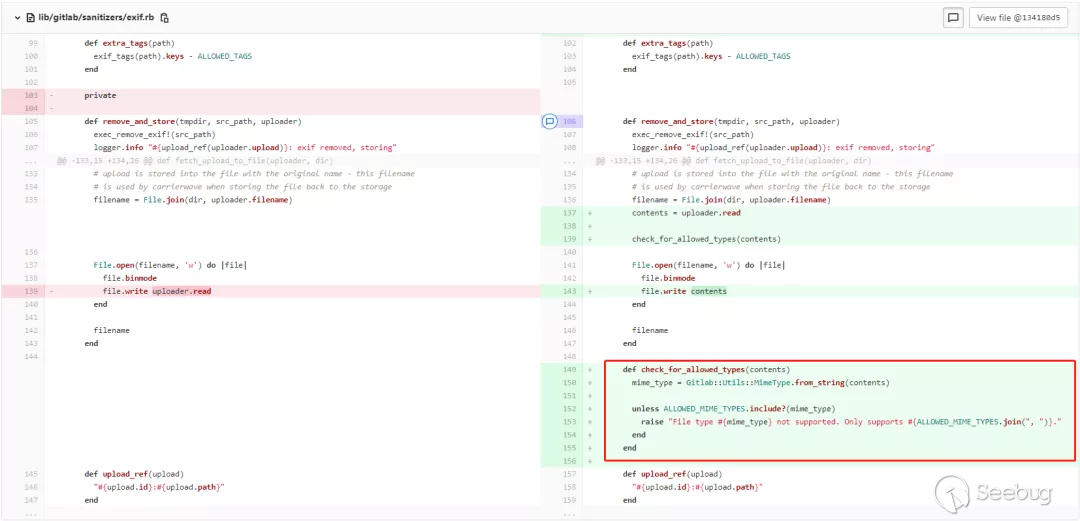Click the removed 'private' line
Screen dimensions: 1080x521
click(x=100, y=95)
